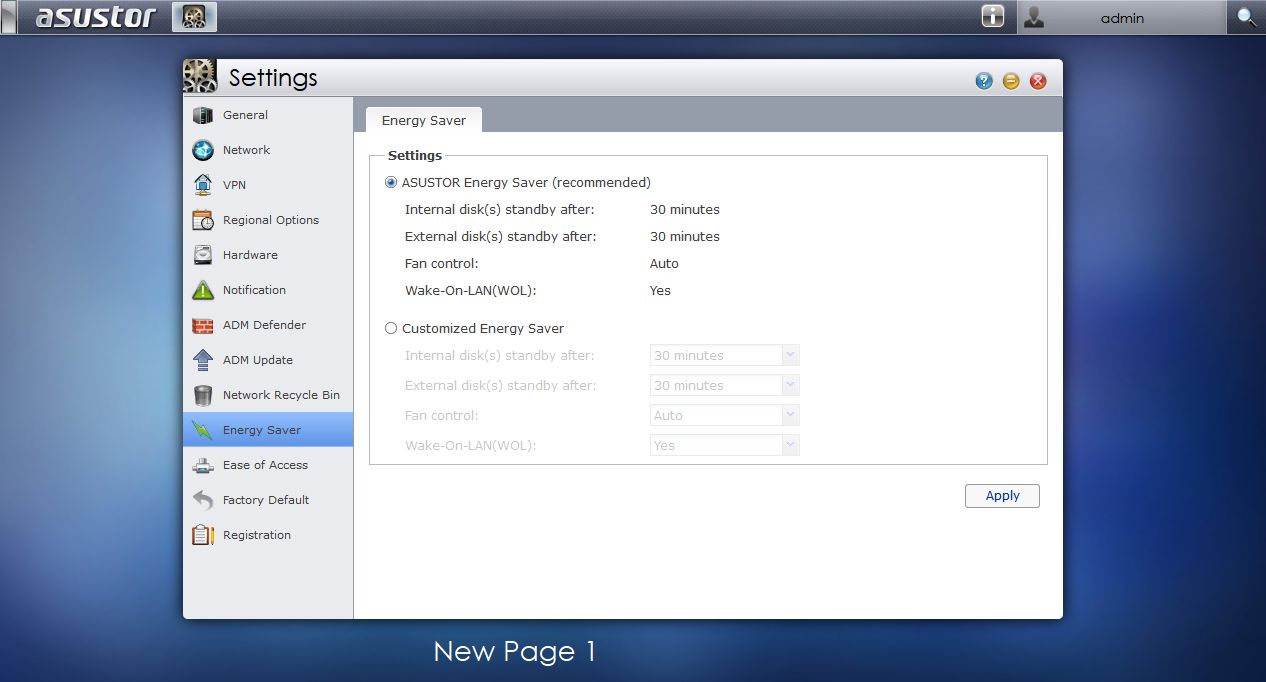
Task: Click the Settings app icon in taskbar
Action: (x=194, y=17)
